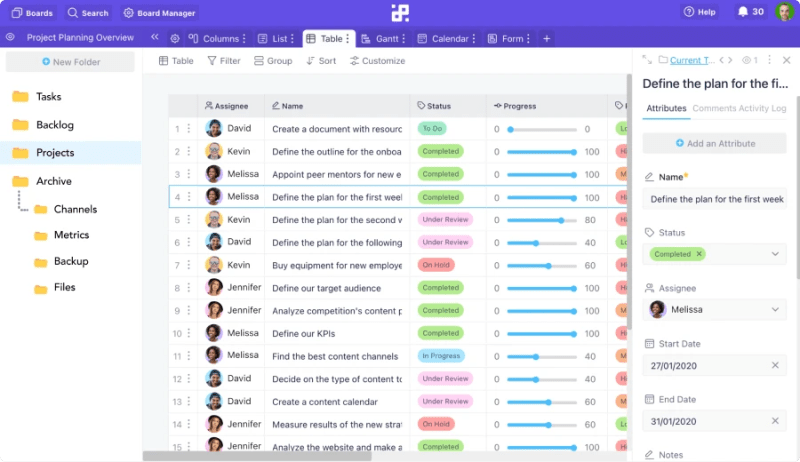This screenshot has height=462, width=800.
Task: Open the Group options
Action: click(273, 61)
